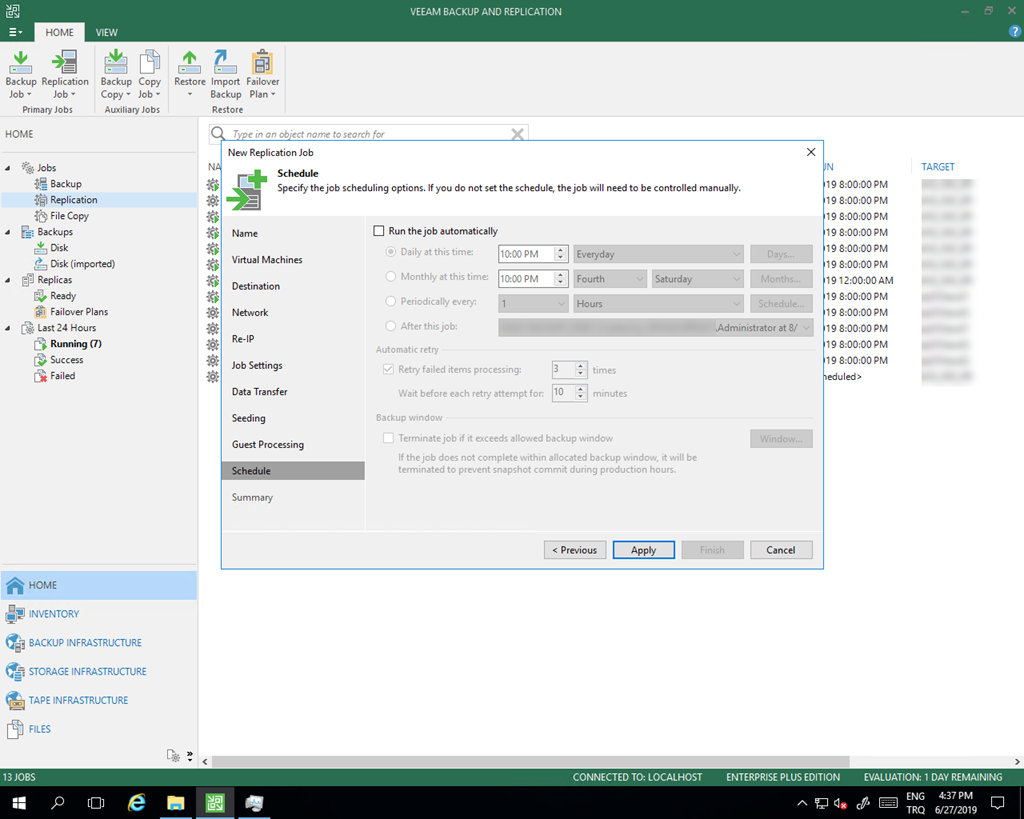The image size is (1024, 819).
Task: Click the help question mark icon
Action: [1014, 31]
